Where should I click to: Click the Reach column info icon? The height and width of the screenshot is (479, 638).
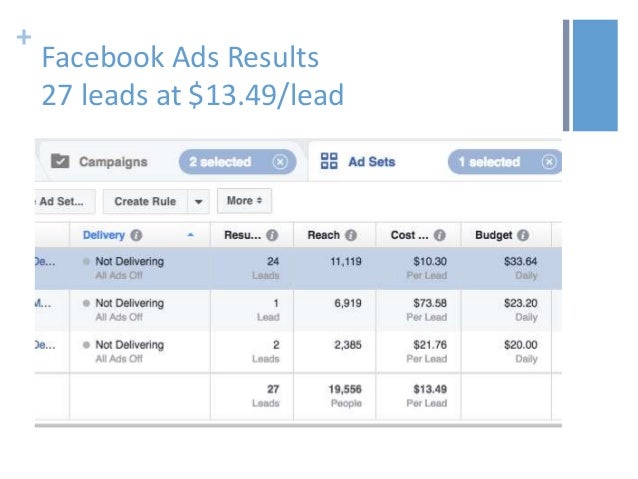[351, 235]
